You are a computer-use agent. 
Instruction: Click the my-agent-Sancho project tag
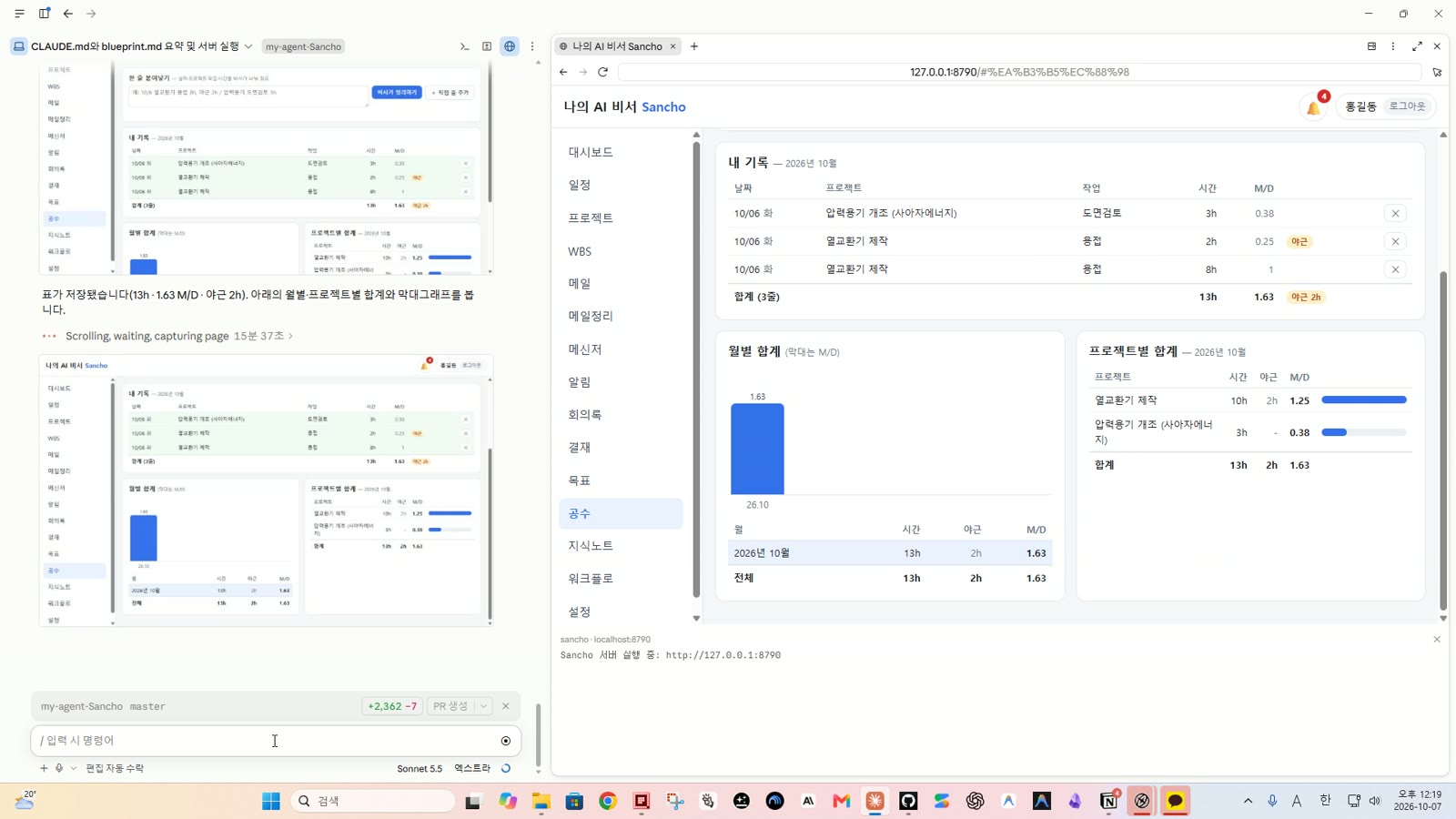(304, 46)
